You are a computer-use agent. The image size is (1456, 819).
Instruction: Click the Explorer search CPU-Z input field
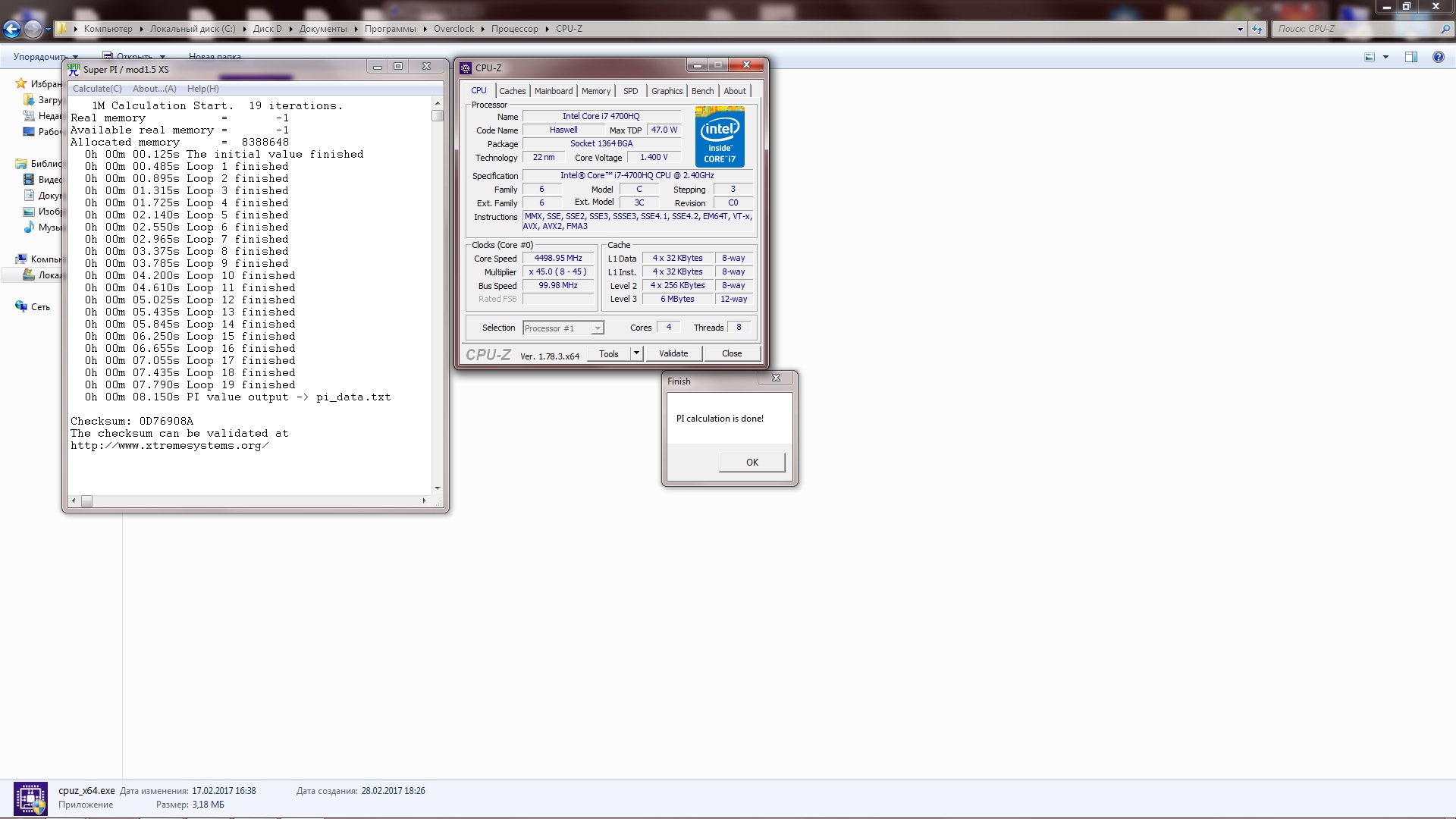point(1356,29)
